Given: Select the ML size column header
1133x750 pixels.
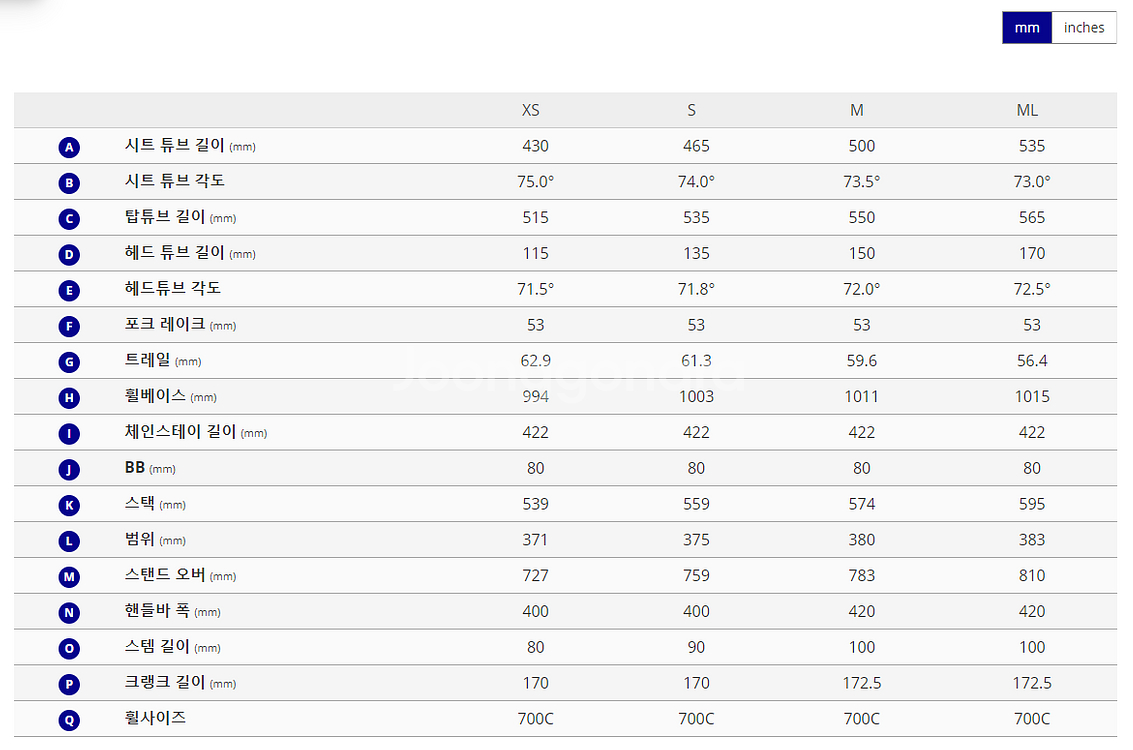Looking at the screenshot, I should [1027, 110].
